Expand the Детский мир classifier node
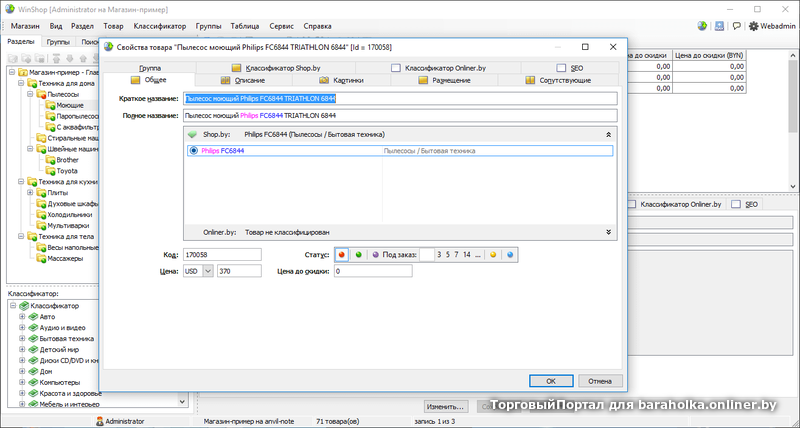Screen dimensions: 800x428 pos(22,349)
